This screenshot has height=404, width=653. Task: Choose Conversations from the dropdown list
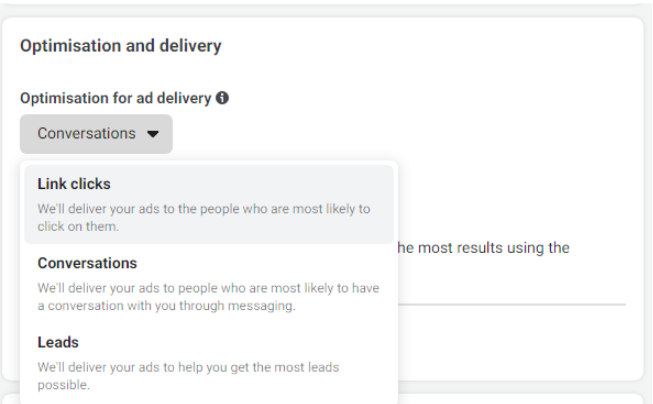tap(209, 284)
